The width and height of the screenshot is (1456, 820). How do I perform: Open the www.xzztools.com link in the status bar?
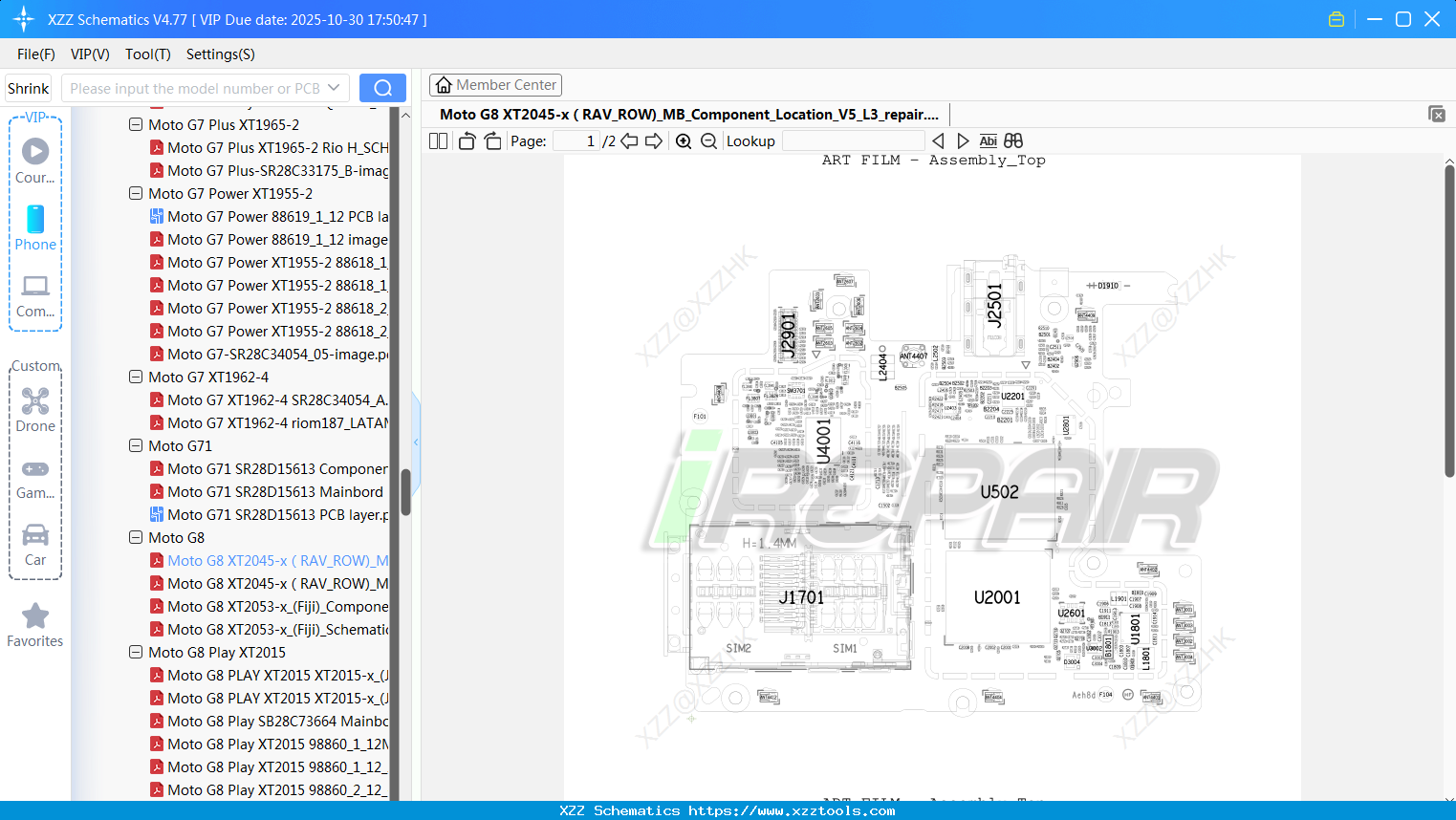(x=792, y=810)
